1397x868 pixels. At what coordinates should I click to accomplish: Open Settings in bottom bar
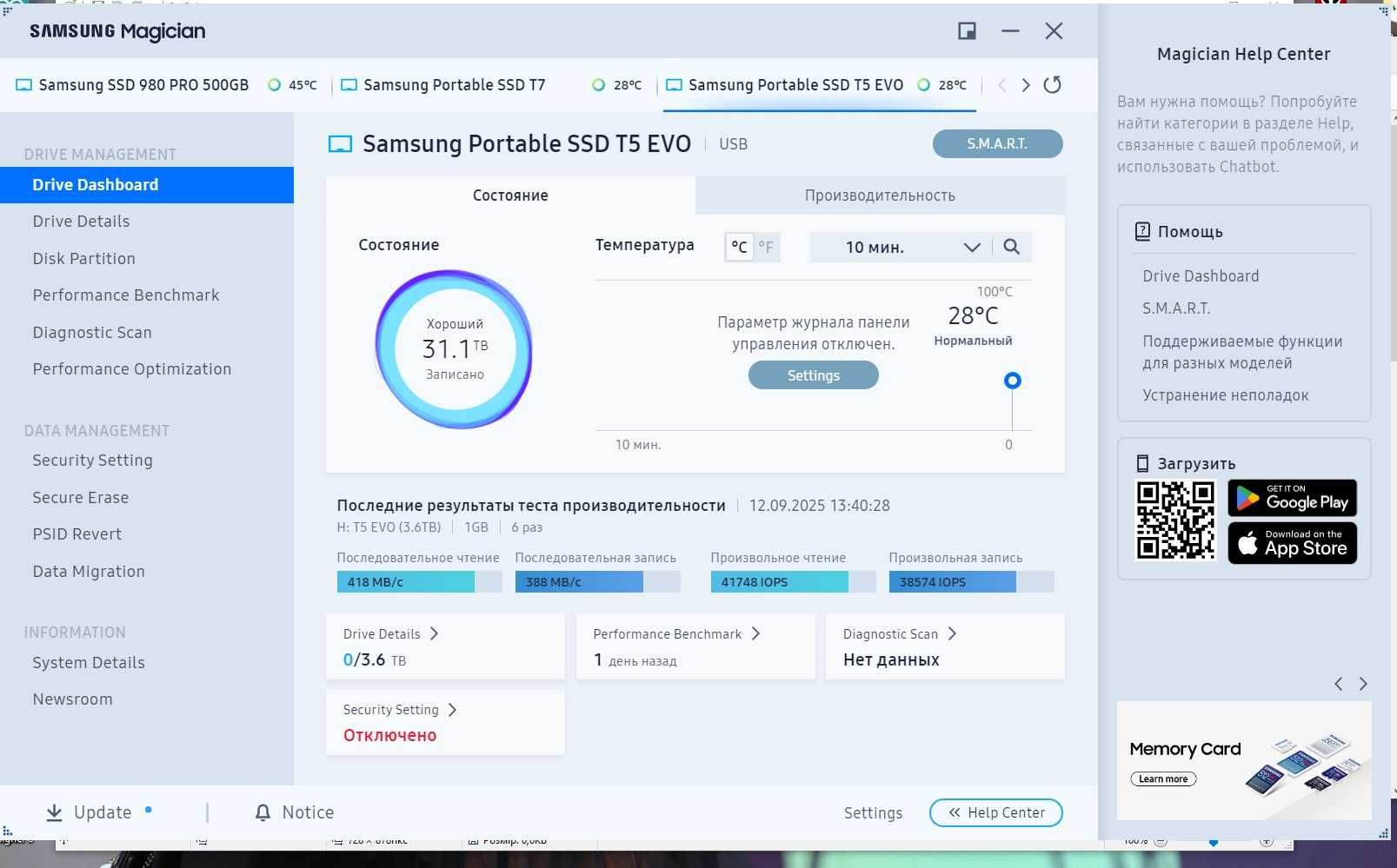click(x=873, y=813)
